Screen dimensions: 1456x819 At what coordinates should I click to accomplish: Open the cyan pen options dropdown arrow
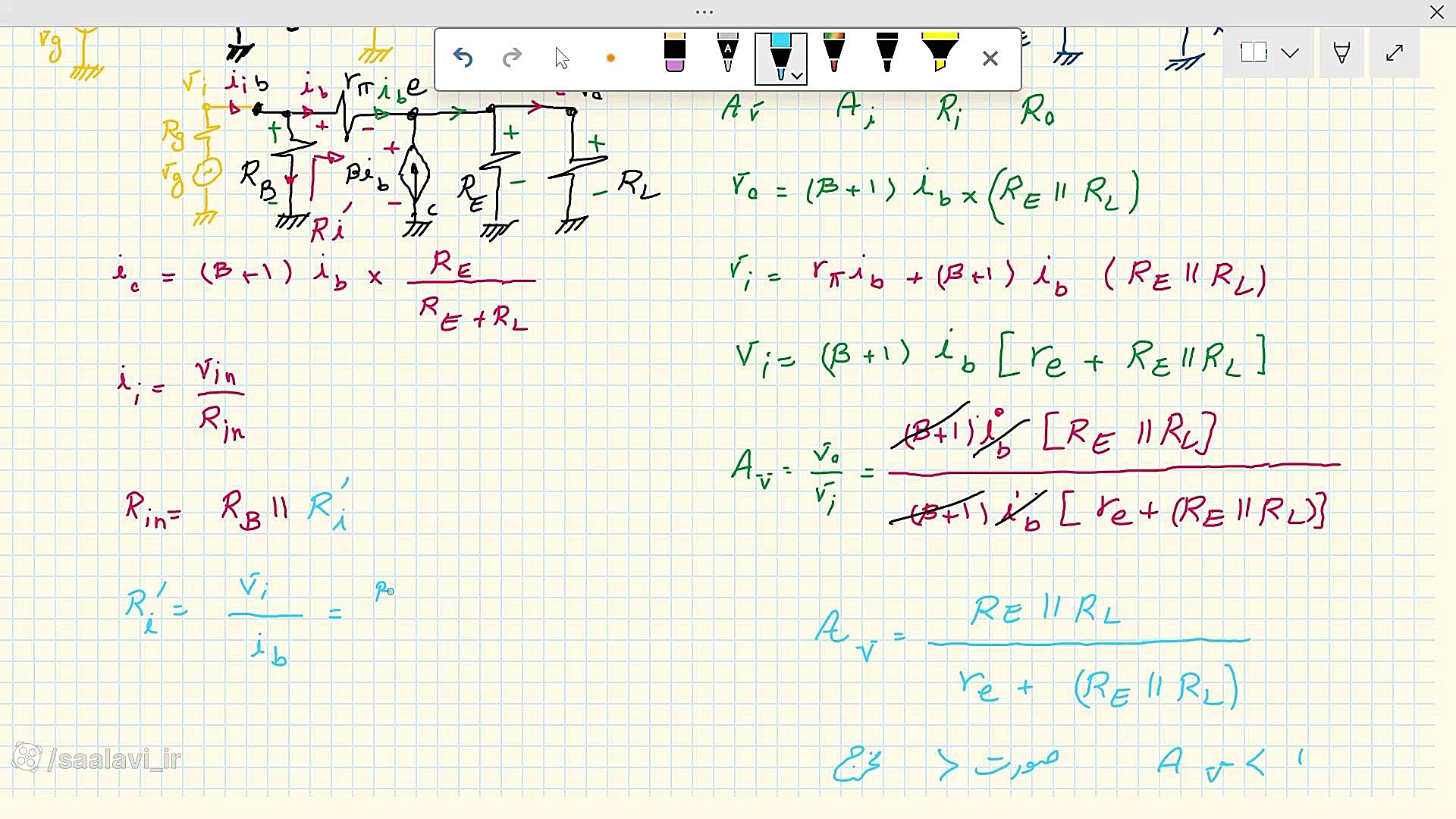tap(797, 75)
